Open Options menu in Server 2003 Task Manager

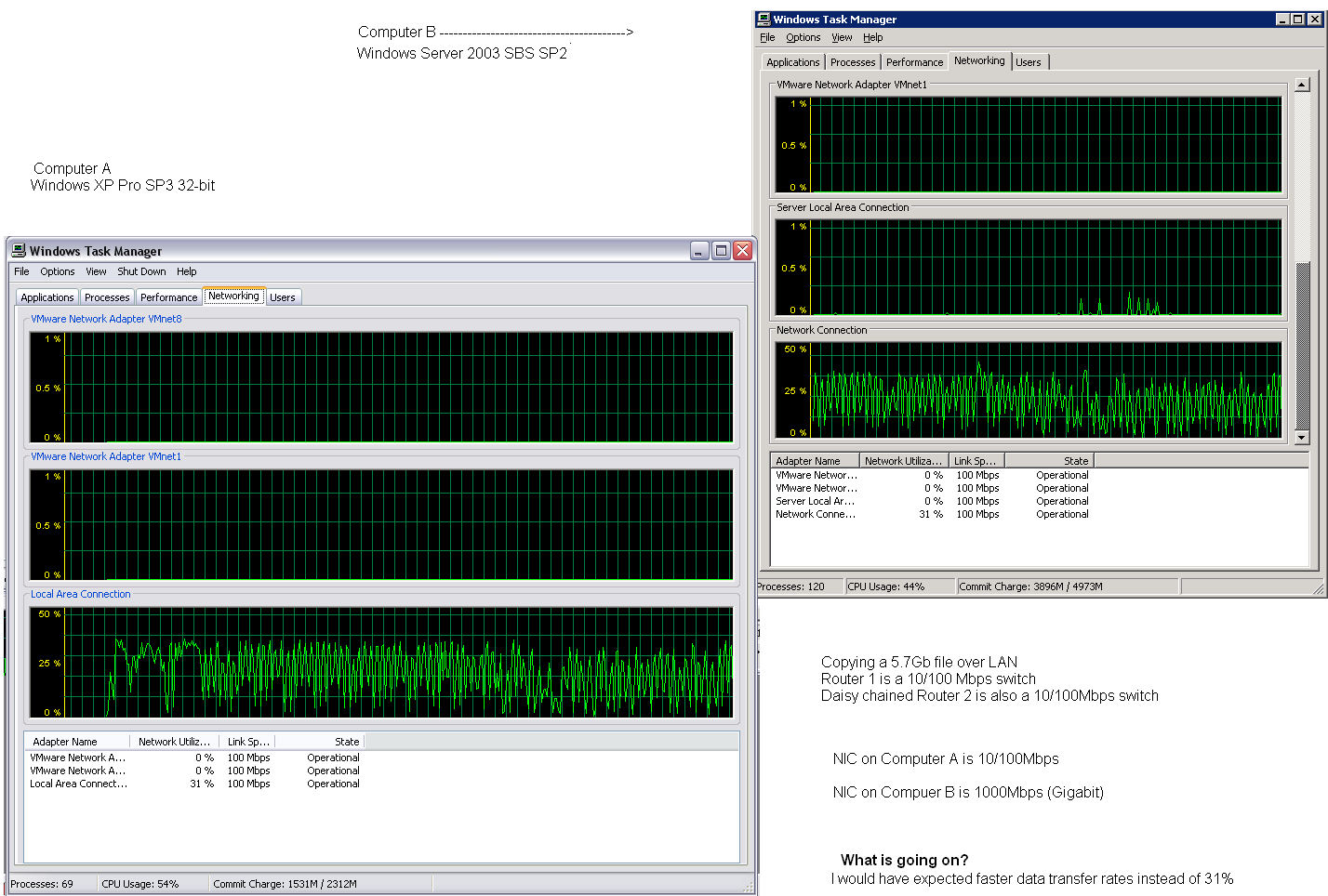tap(803, 37)
